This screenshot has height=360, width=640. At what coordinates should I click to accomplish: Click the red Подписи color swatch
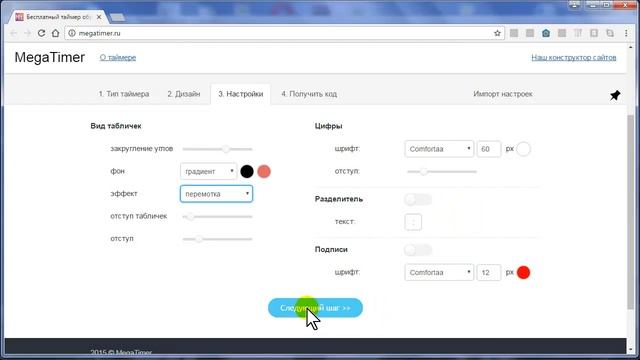(x=523, y=273)
